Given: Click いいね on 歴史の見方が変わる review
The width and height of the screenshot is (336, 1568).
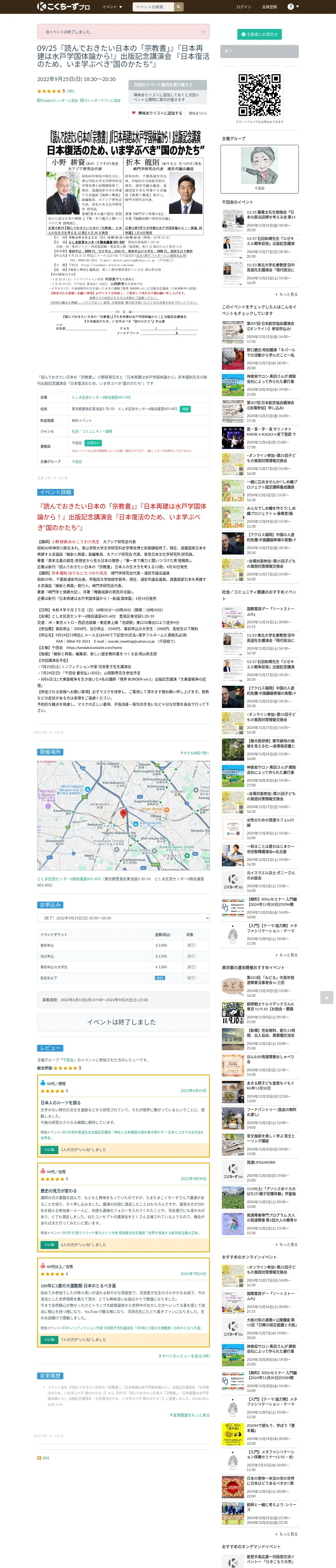Looking at the screenshot, I should (49, 1245).
